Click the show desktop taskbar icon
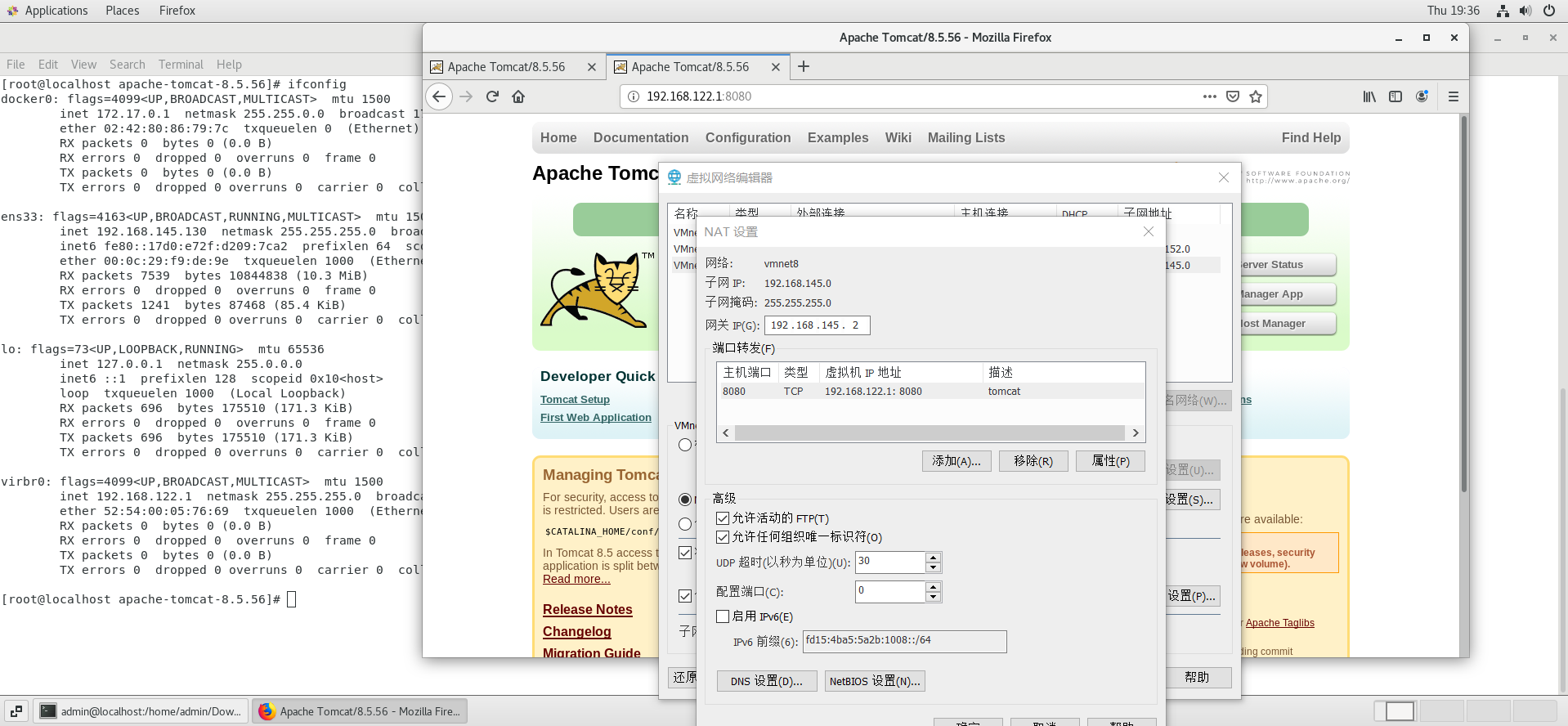 pyautogui.click(x=16, y=711)
